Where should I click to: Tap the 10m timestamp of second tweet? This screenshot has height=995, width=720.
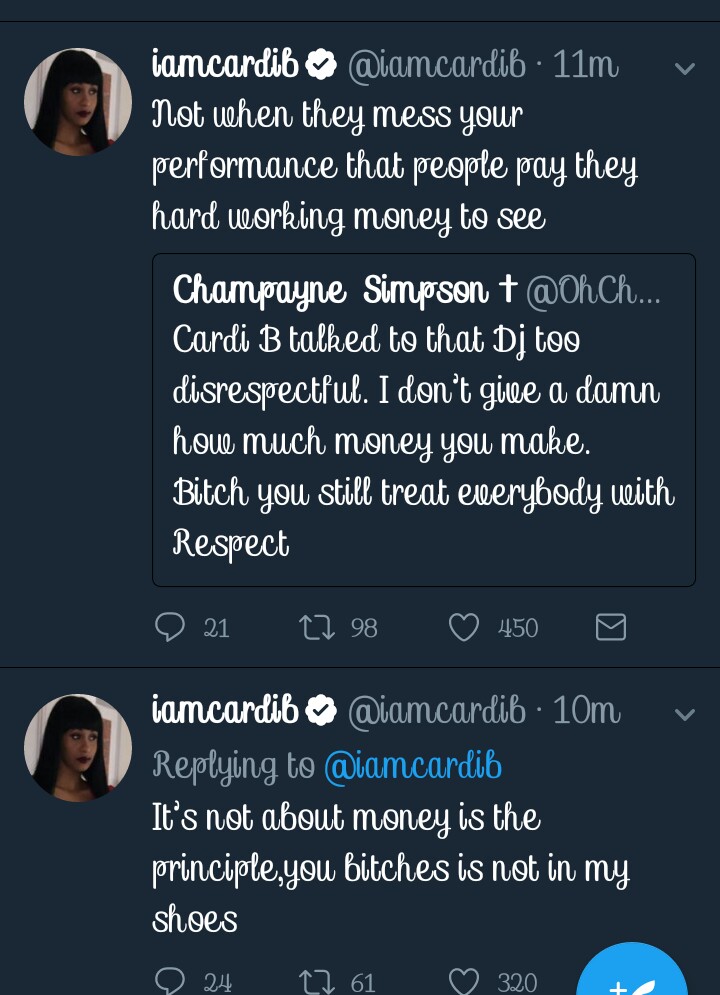pos(586,711)
